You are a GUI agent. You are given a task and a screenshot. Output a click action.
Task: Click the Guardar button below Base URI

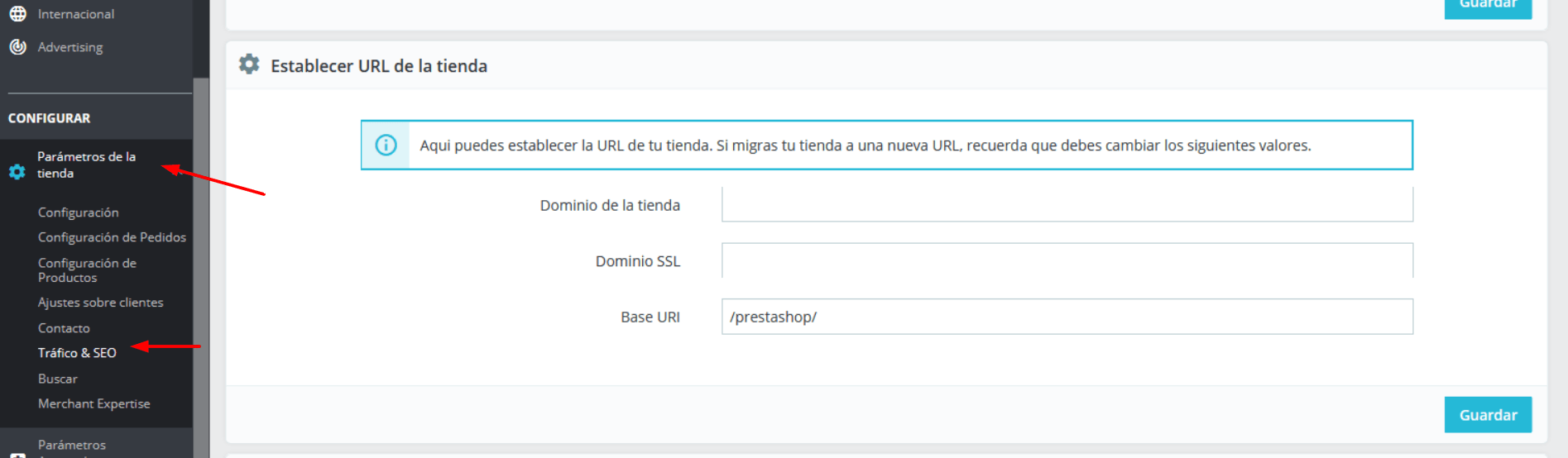tap(1488, 415)
